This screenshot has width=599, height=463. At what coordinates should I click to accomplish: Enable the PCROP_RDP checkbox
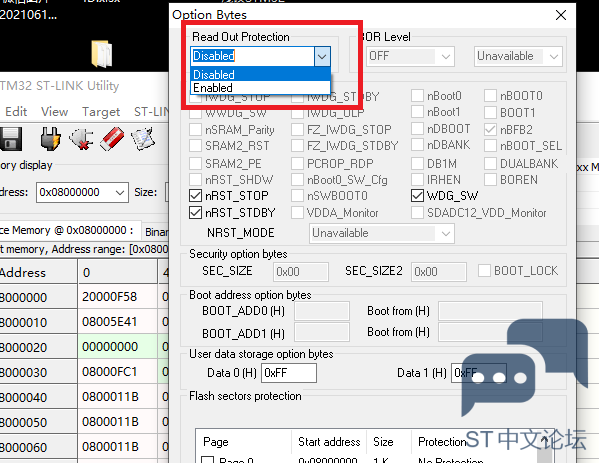(x=297, y=164)
